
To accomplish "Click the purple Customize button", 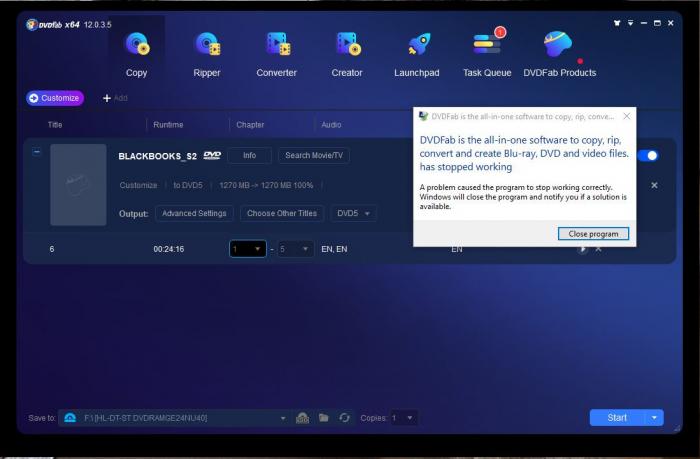I will (55, 98).
